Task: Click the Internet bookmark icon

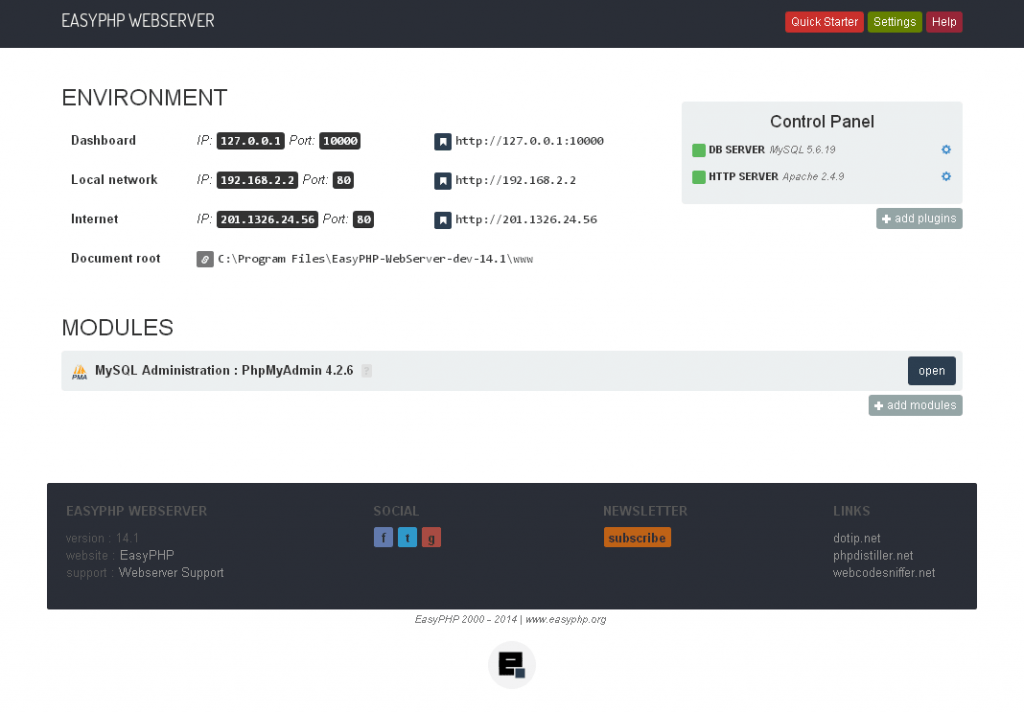Action: (442, 220)
